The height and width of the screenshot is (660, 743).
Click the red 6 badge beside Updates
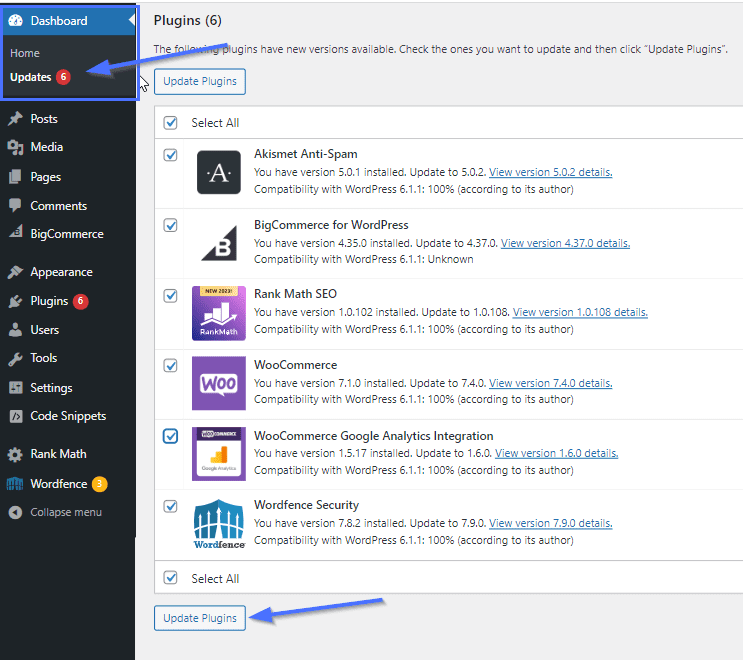point(63,77)
